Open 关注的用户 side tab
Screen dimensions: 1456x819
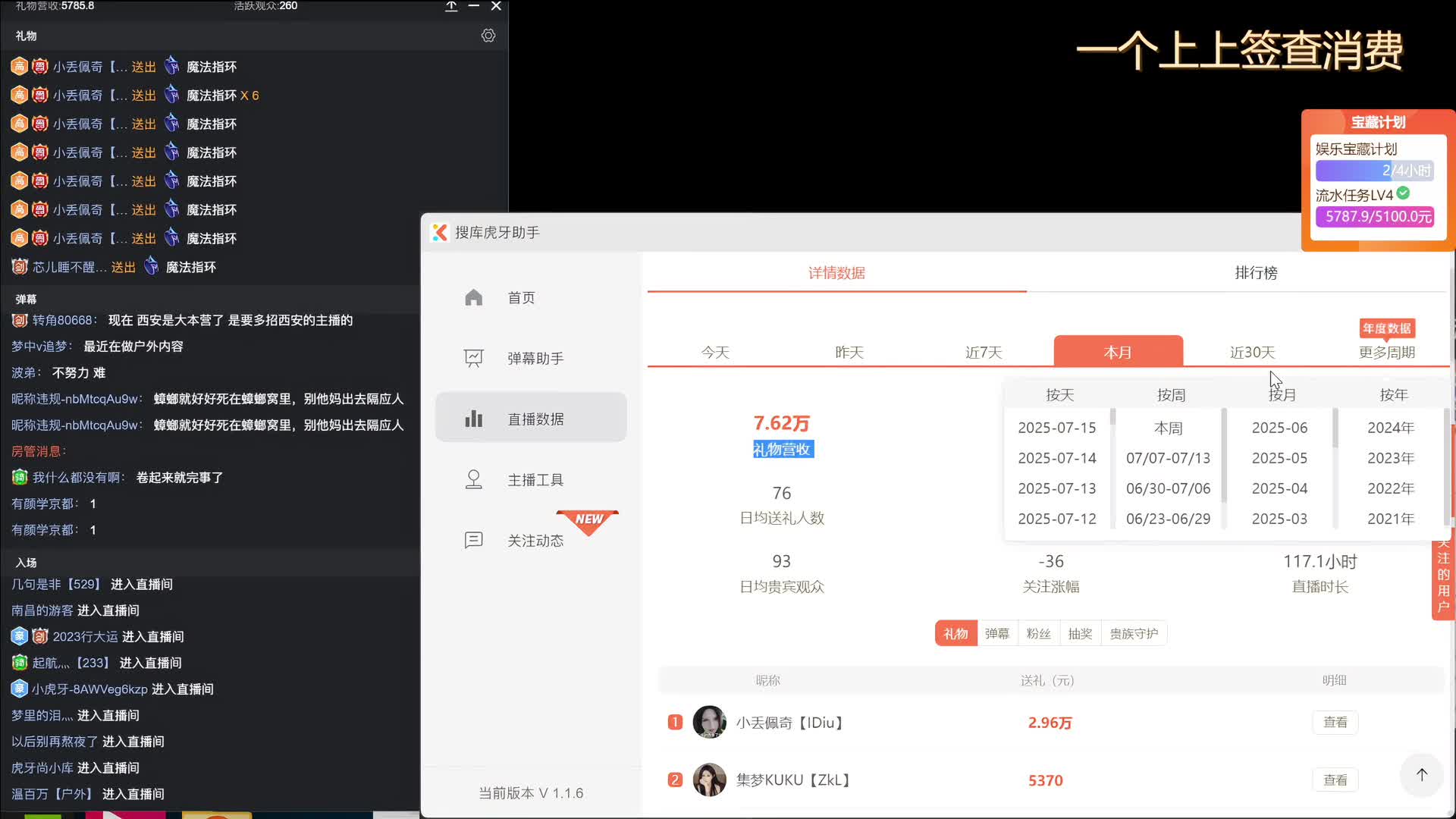(x=1443, y=578)
